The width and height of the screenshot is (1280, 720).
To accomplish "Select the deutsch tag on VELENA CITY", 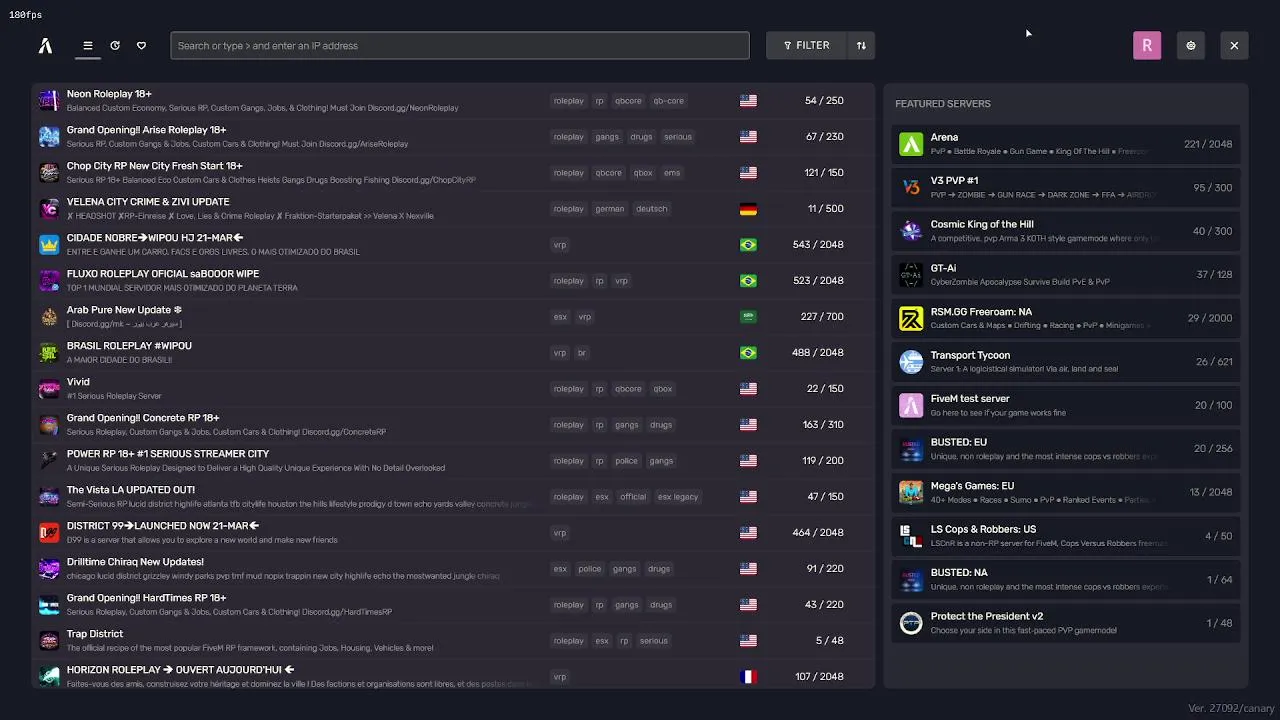I will pos(651,208).
